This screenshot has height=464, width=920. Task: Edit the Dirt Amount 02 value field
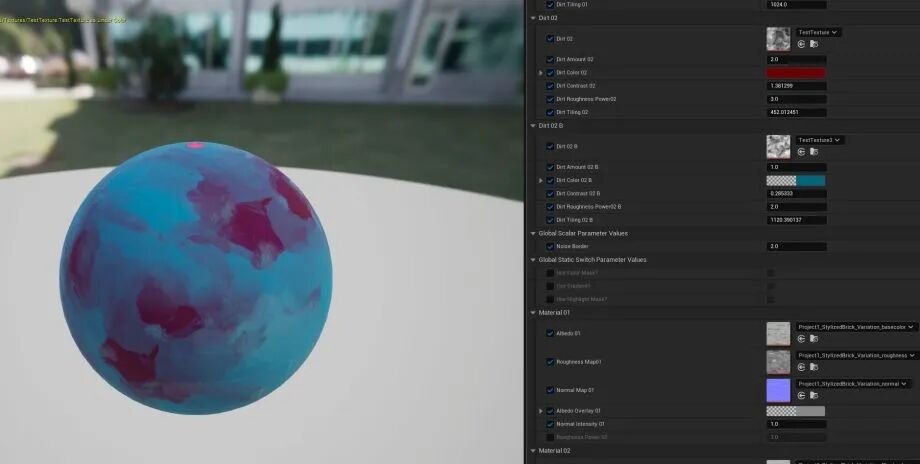(796, 59)
